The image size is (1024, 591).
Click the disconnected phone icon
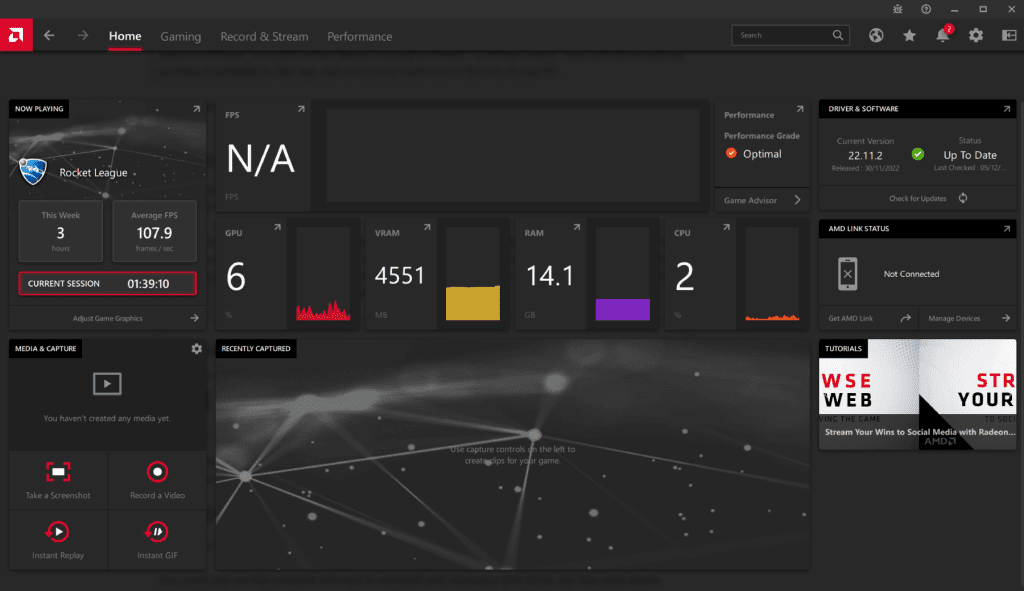pos(848,274)
